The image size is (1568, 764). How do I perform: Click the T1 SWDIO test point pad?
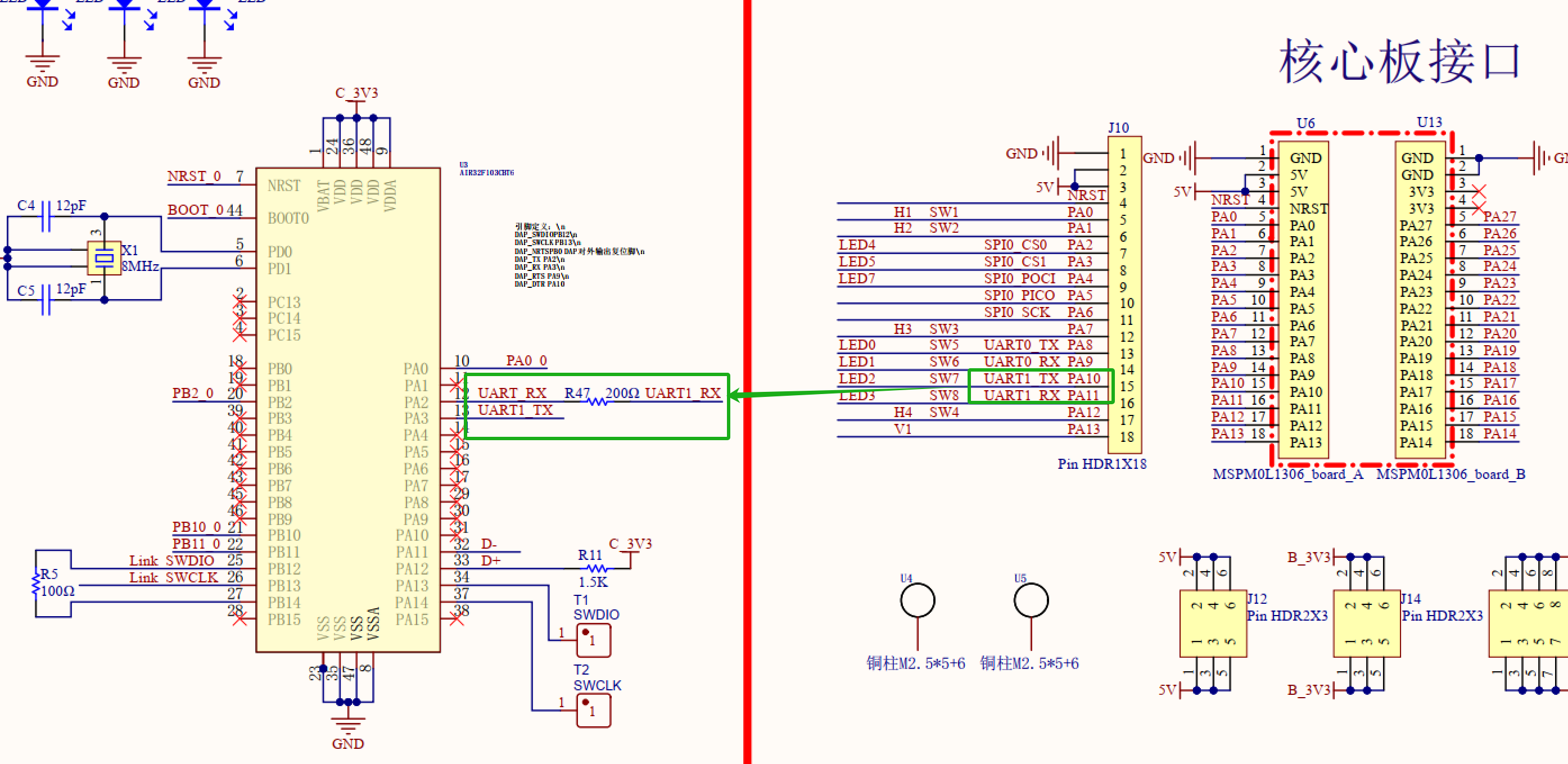[593, 640]
